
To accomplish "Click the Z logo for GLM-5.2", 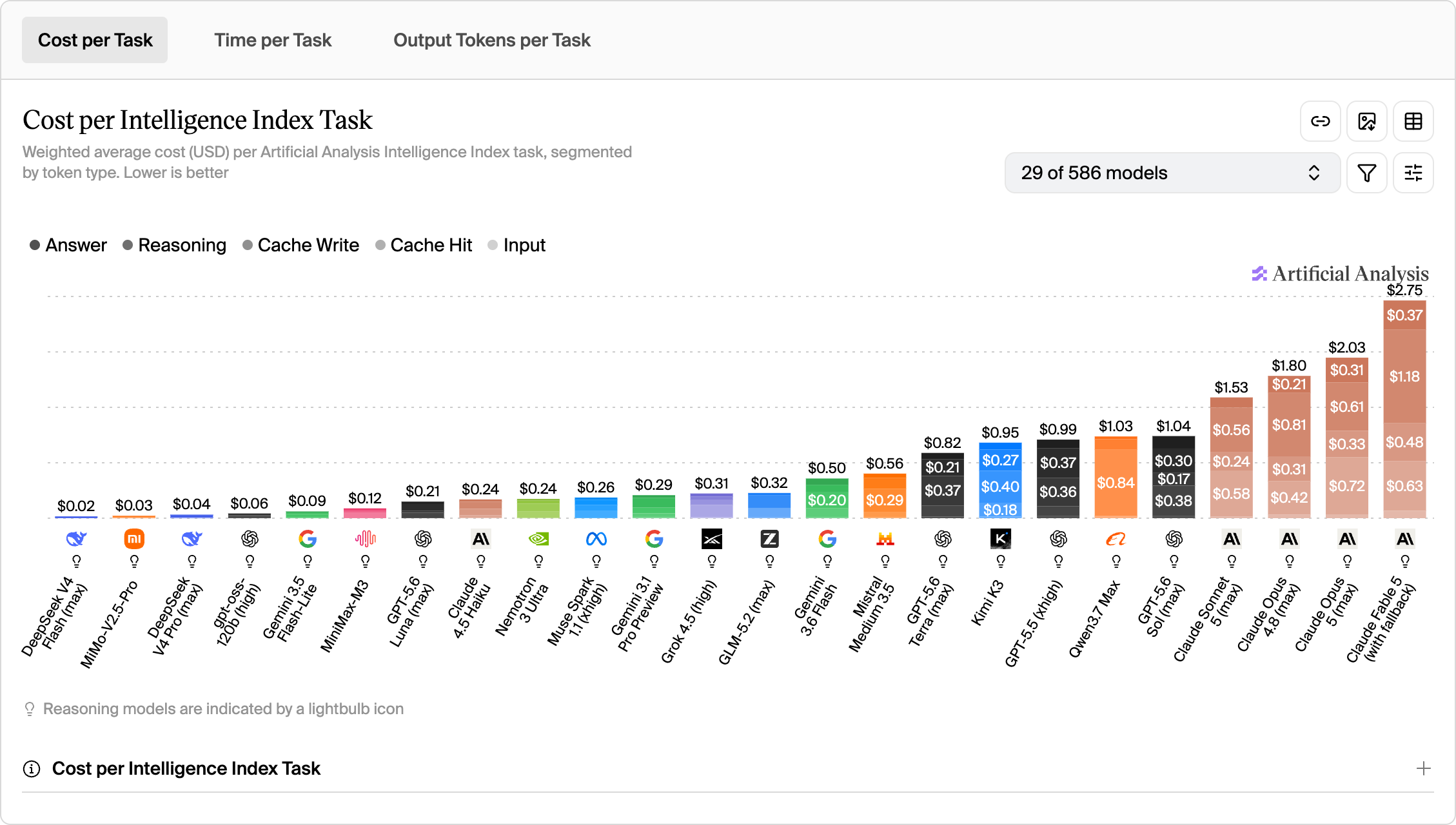I will coord(770,539).
